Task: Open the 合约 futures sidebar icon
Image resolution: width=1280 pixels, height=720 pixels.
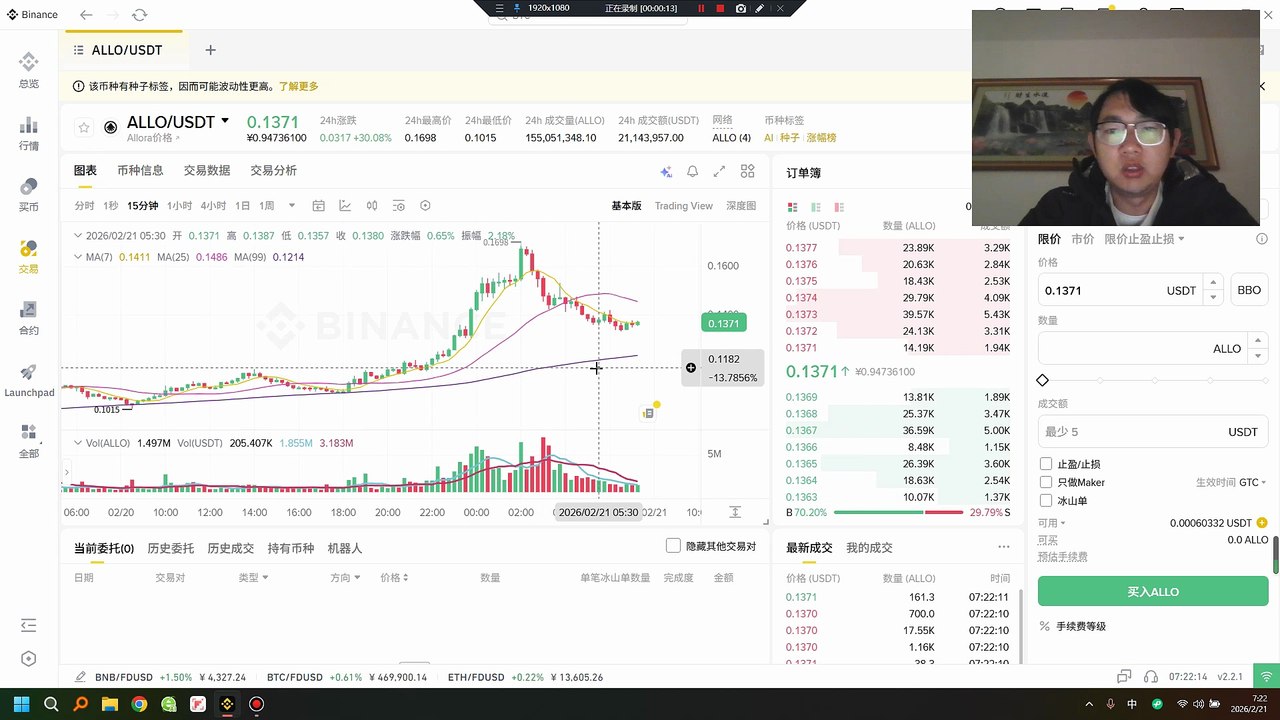Action: click(28, 310)
